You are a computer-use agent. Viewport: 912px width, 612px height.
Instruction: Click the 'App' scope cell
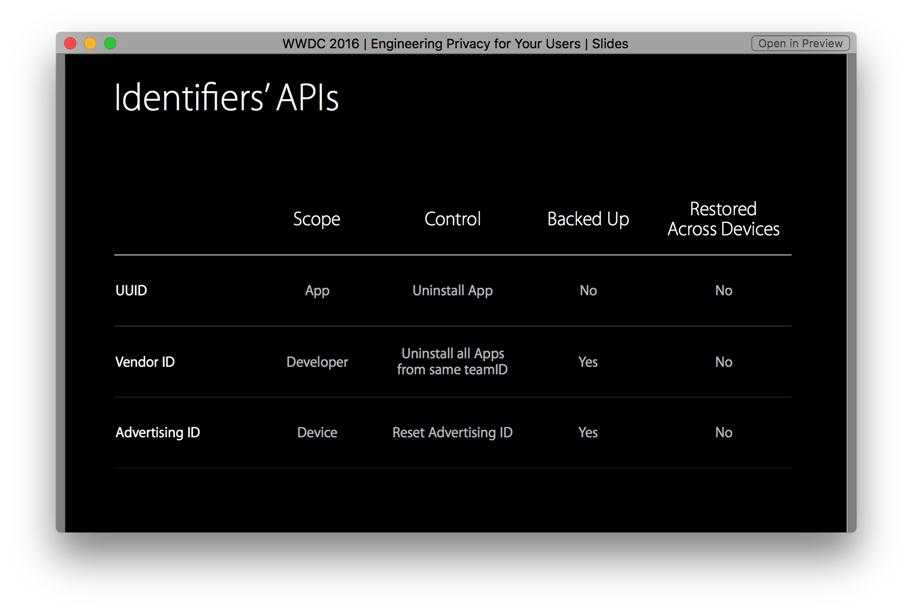[317, 291]
